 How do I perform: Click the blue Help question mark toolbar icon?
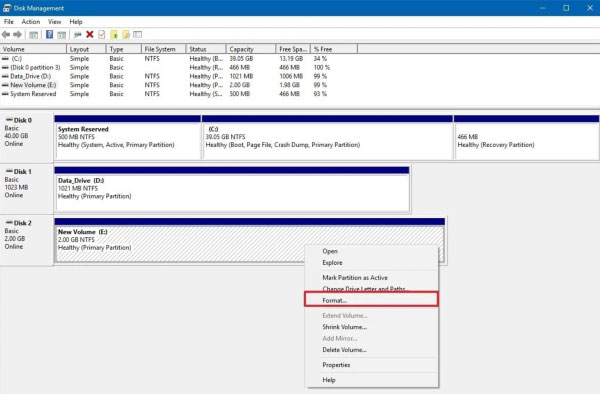49,34
